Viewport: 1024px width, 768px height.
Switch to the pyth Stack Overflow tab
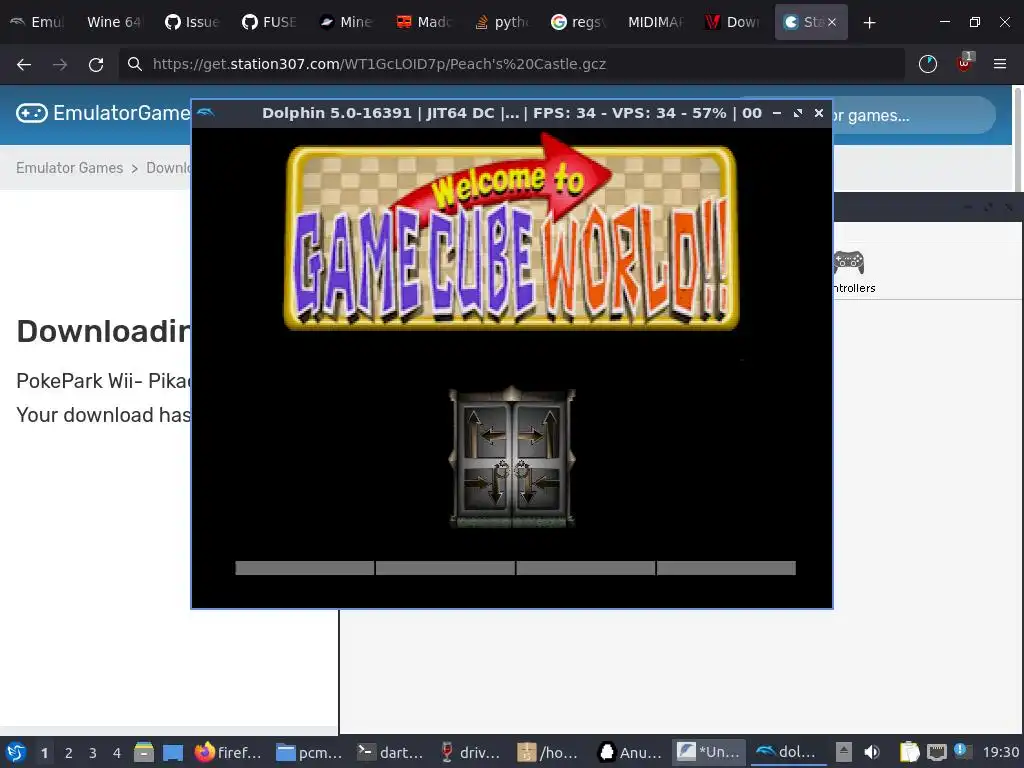[500, 22]
